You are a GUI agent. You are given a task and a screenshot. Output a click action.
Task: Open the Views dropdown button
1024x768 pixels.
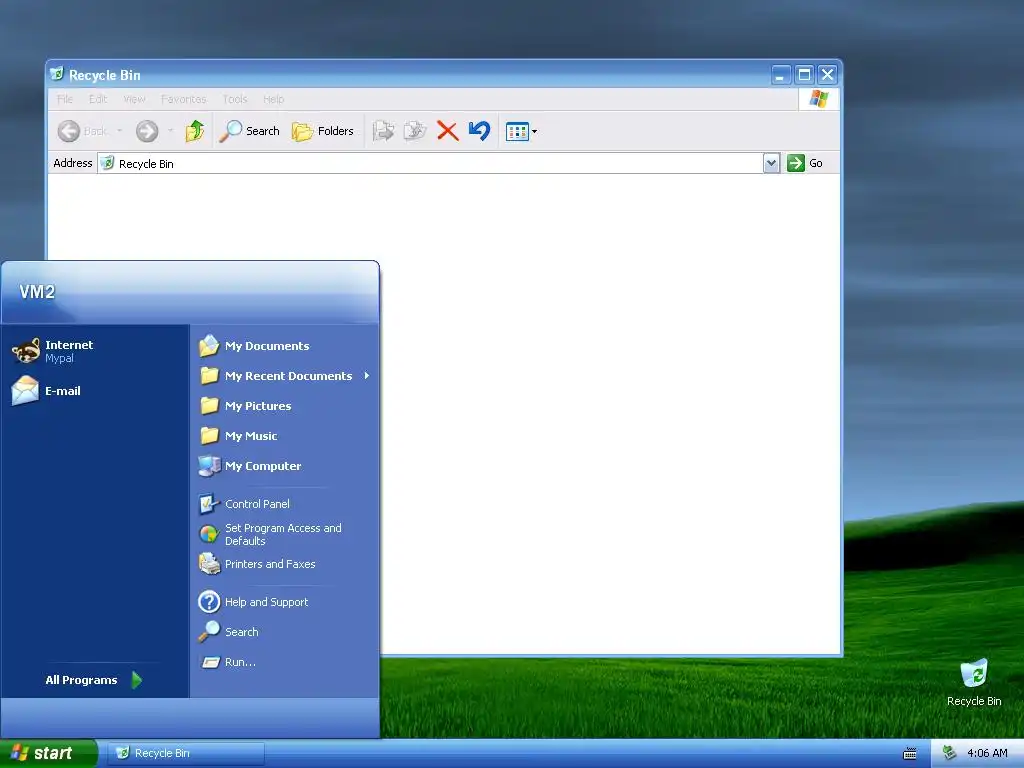pyautogui.click(x=521, y=131)
